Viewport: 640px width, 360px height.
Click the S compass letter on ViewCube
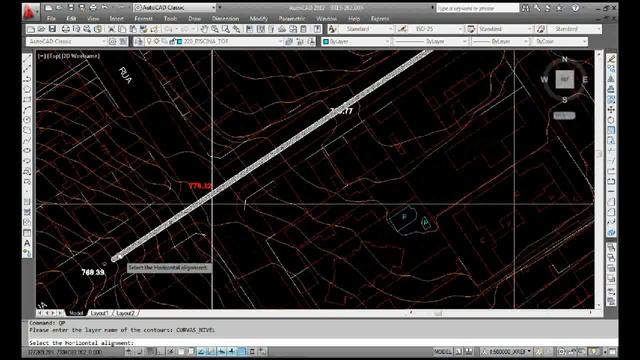click(564, 100)
